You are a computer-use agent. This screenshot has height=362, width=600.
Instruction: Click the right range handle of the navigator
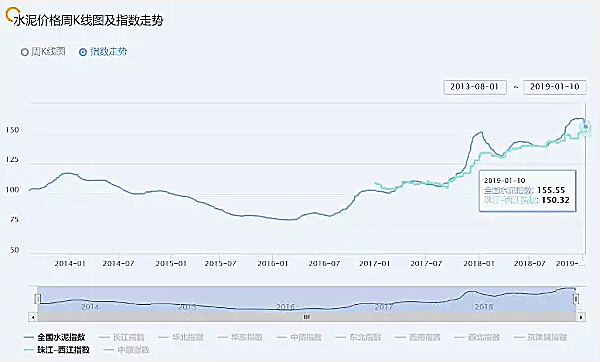click(x=576, y=298)
